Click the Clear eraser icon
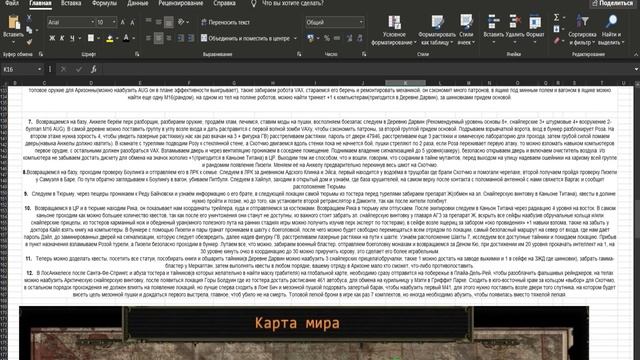This screenshot has height=360, width=640. (556, 40)
